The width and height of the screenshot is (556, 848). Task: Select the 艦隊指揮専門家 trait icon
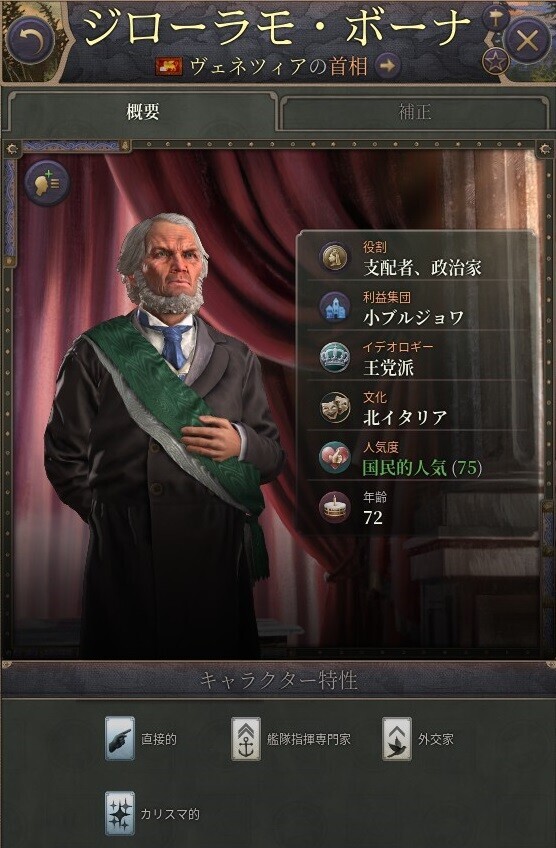(246, 739)
